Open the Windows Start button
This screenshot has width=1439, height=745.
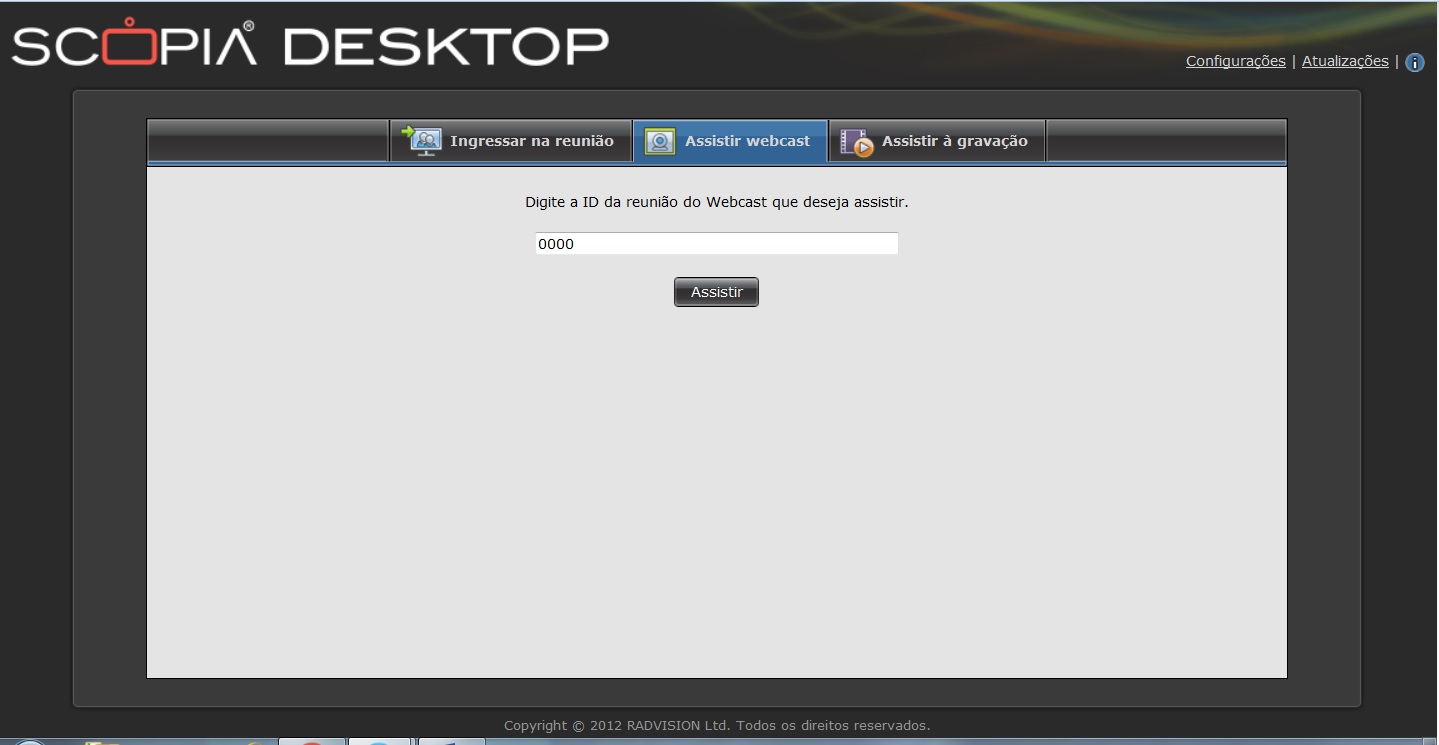pyautogui.click(x=28, y=742)
